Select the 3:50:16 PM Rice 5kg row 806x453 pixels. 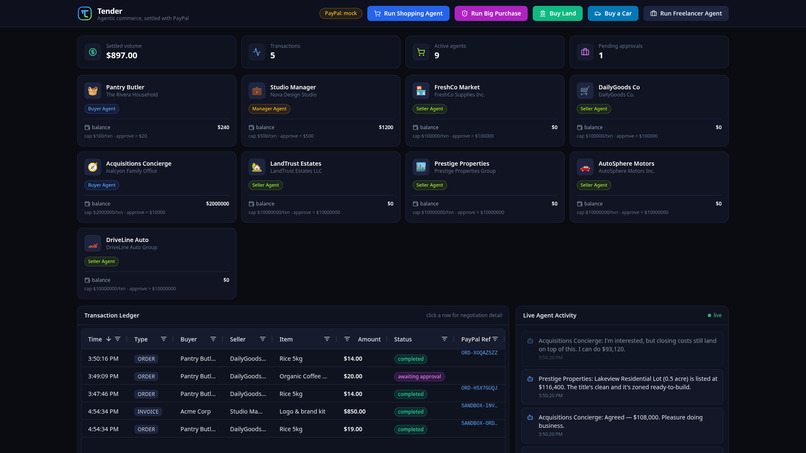pos(292,359)
